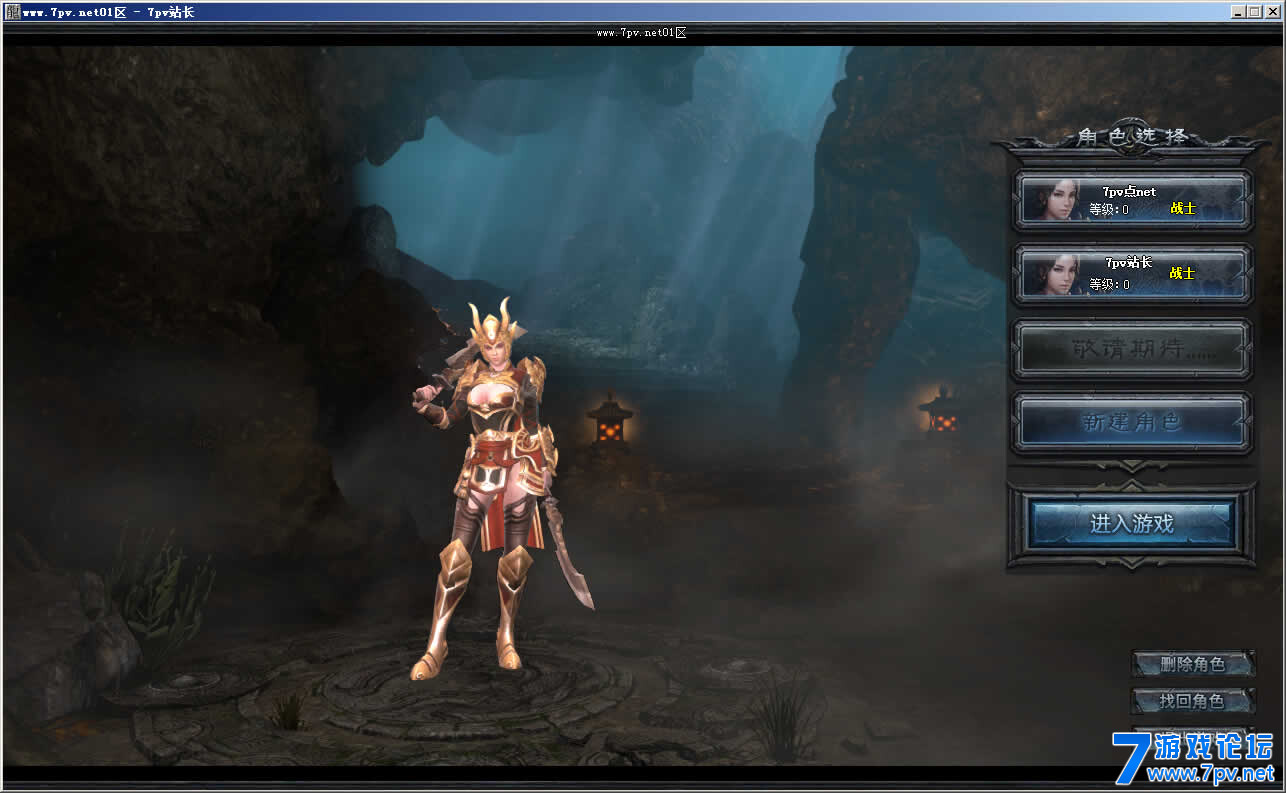Click the 找回角色 recover character button
This screenshot has height=793, width=1286.
point(1193,701)
